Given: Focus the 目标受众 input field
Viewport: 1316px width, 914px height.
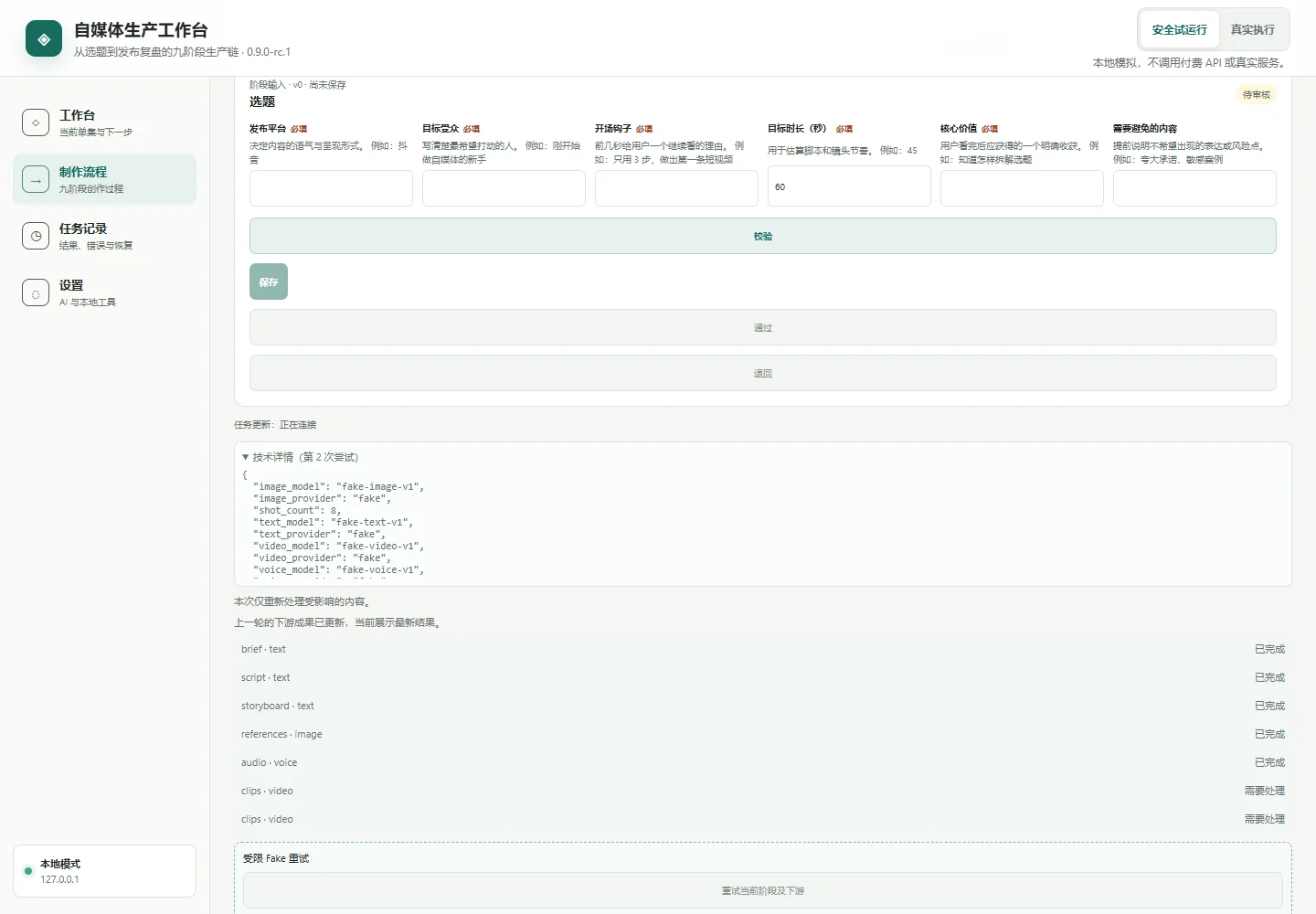Looking at the screenshot, I should [x=504, y=188].
